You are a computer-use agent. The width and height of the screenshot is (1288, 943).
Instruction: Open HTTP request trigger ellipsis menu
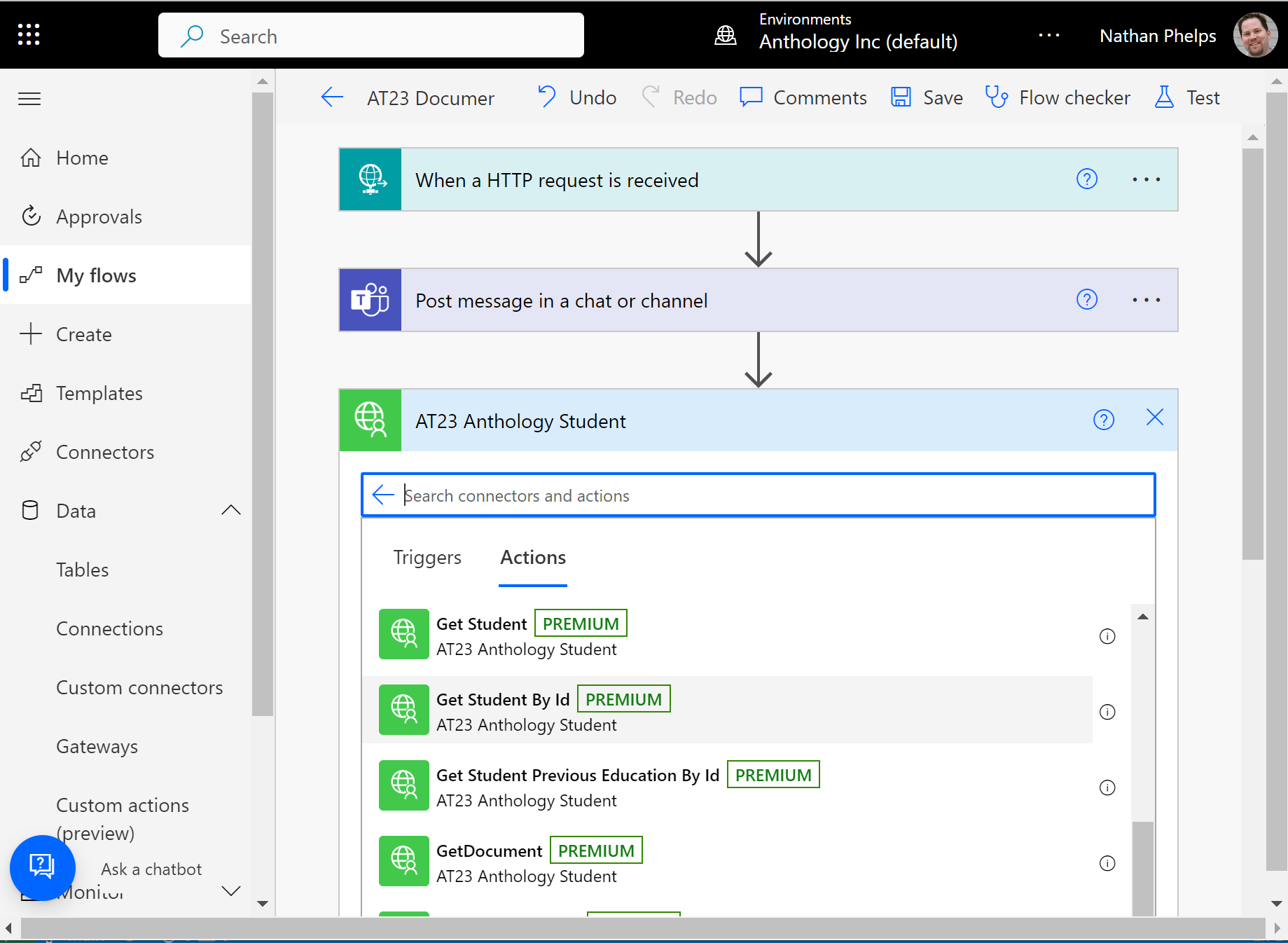tap(1147, 179)
